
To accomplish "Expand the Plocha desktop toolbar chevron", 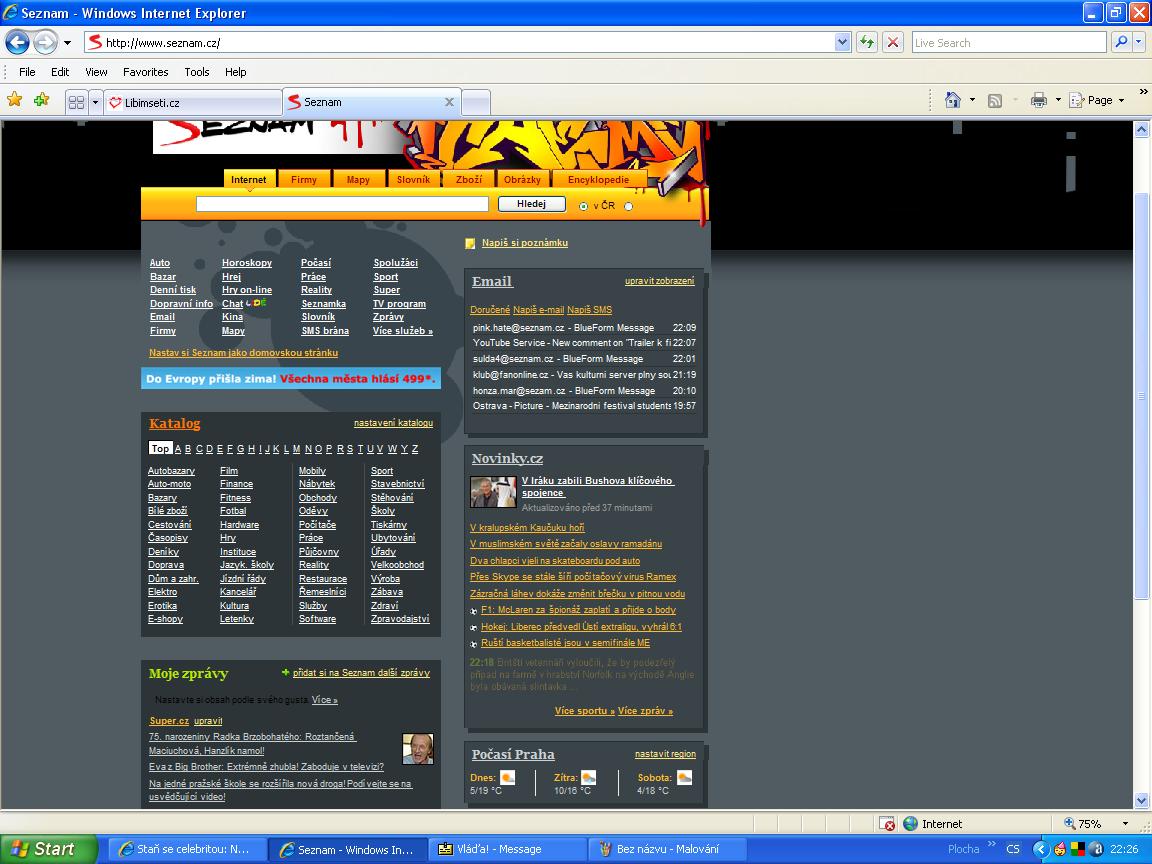I will point(992,844).
